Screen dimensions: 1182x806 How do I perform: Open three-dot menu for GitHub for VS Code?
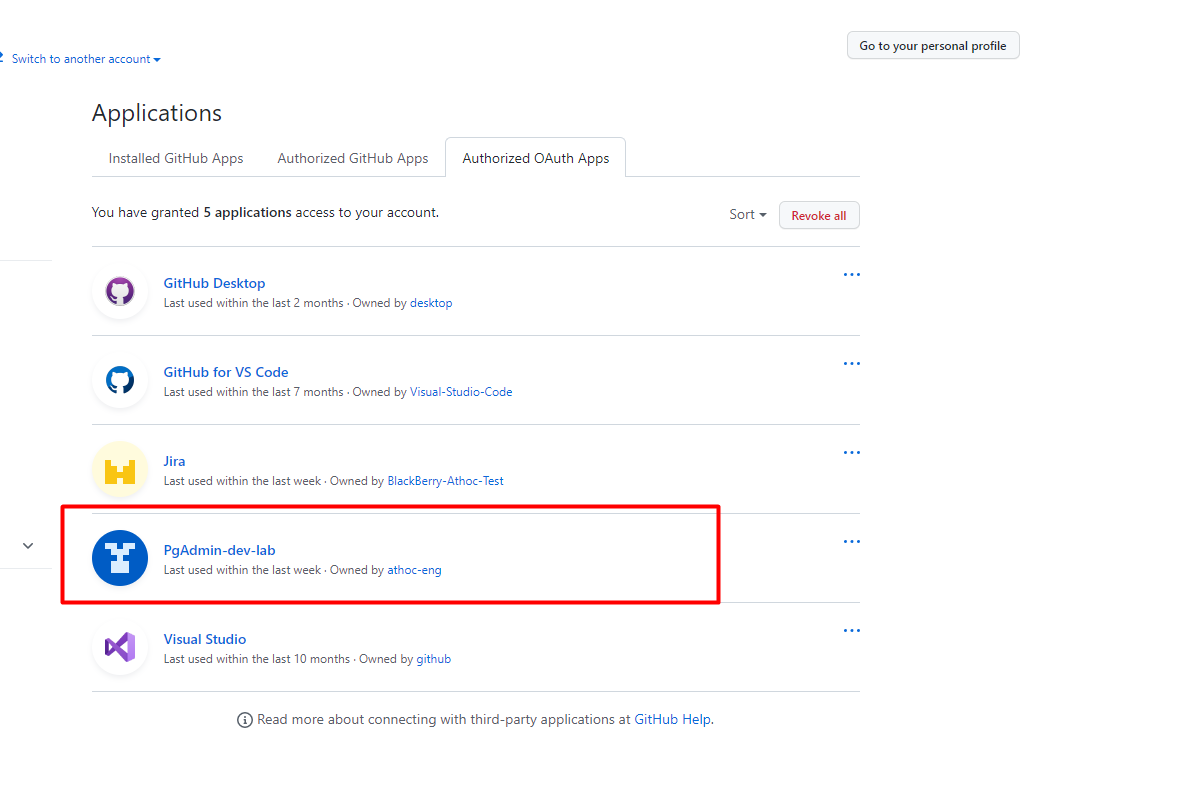851,364
